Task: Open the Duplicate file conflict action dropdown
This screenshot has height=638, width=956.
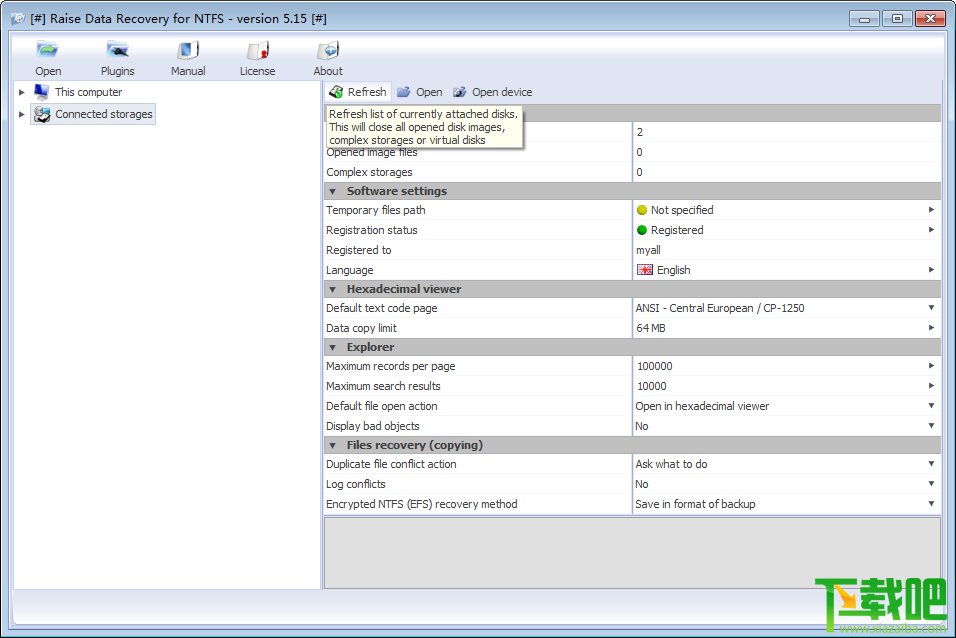Action: (931, 464)
